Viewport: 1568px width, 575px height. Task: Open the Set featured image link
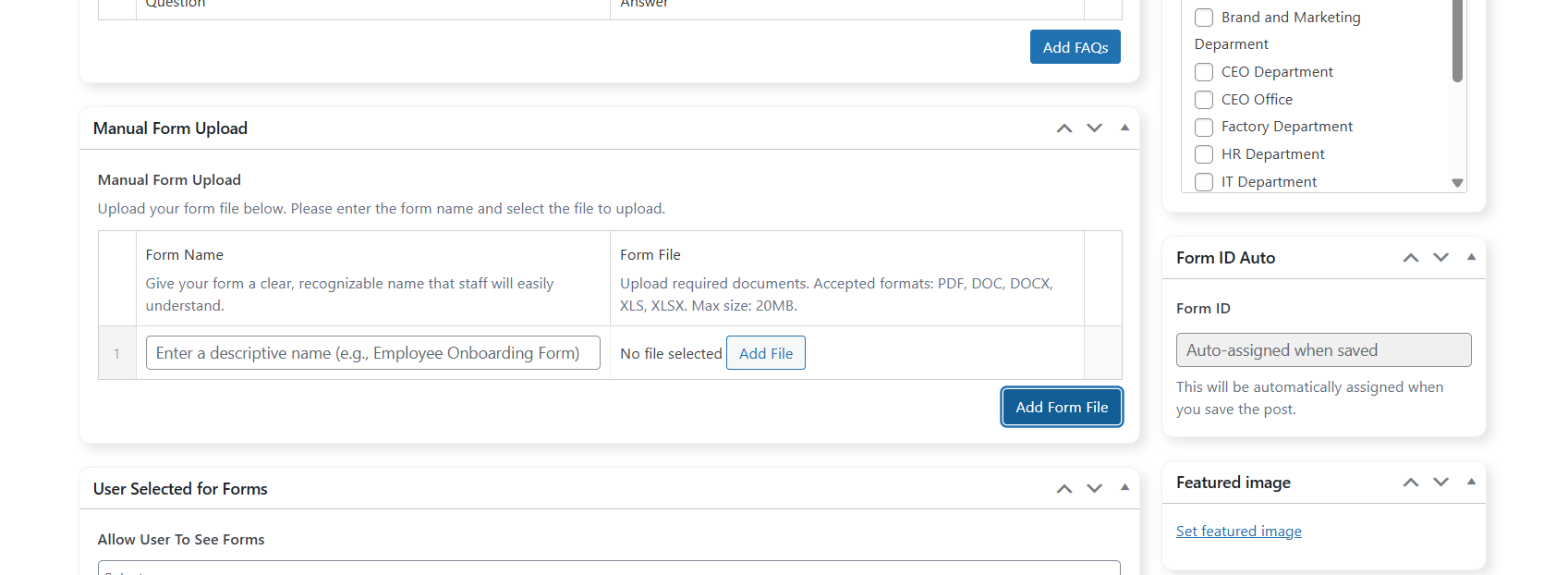coord(1238,532)
